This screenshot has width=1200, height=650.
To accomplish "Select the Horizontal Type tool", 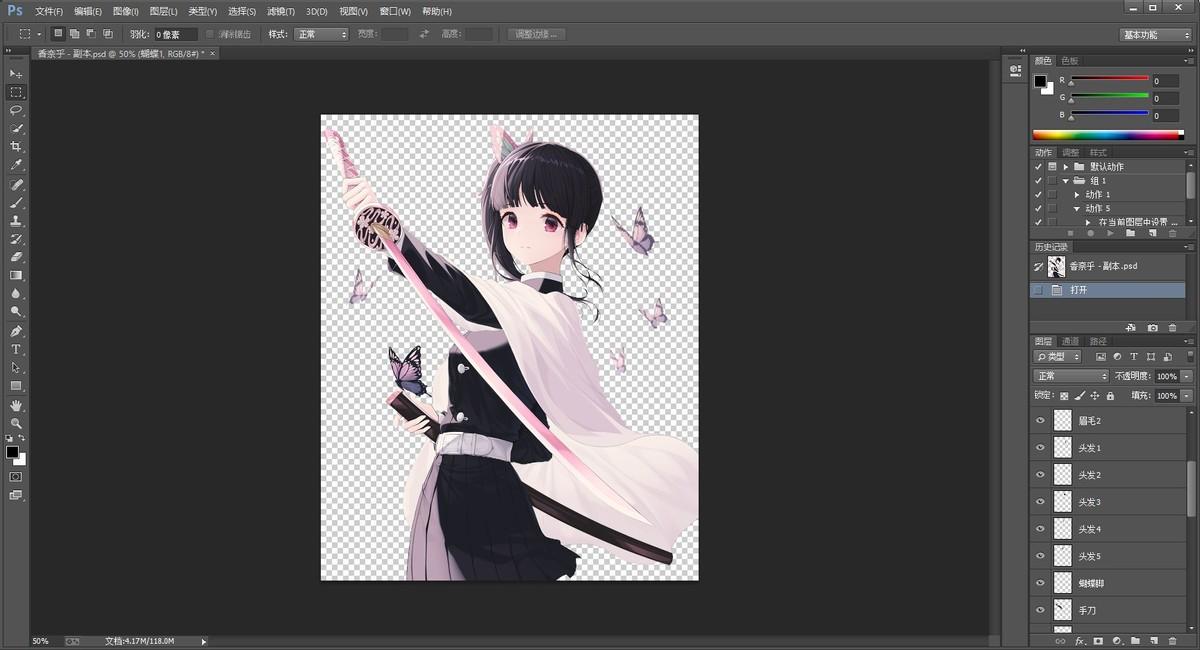I will (x=16, y=349).
